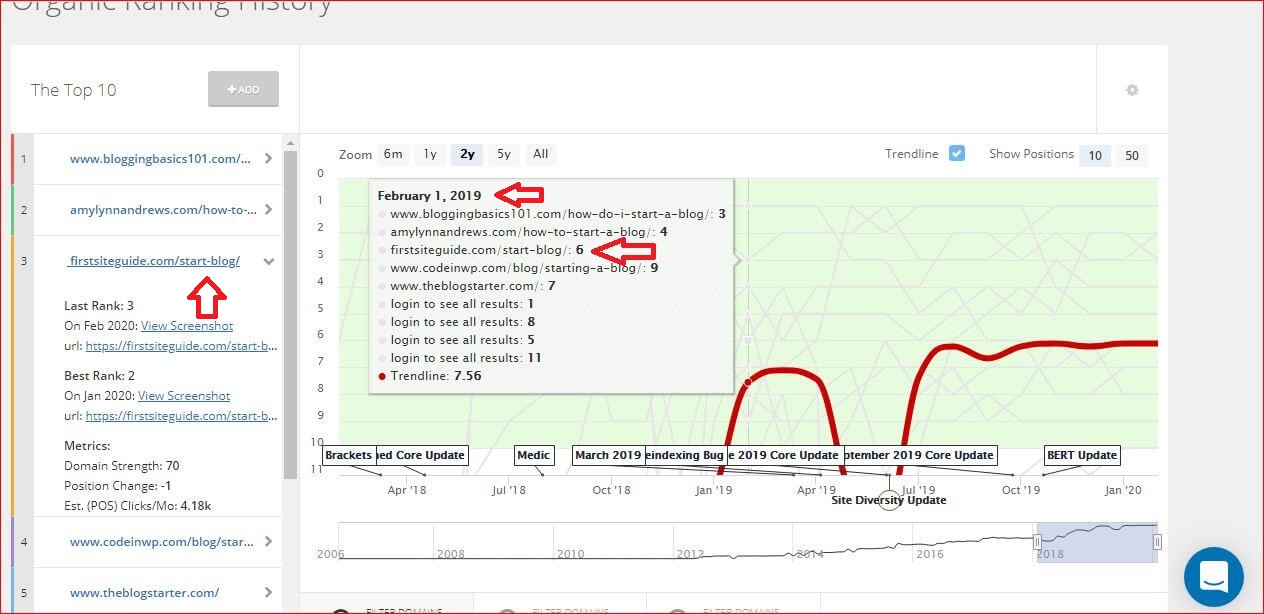This screenshot has height=614, width=1264.
Task: Click Trendline: 7.56 tooltip entry
Action: click(430, 376)
